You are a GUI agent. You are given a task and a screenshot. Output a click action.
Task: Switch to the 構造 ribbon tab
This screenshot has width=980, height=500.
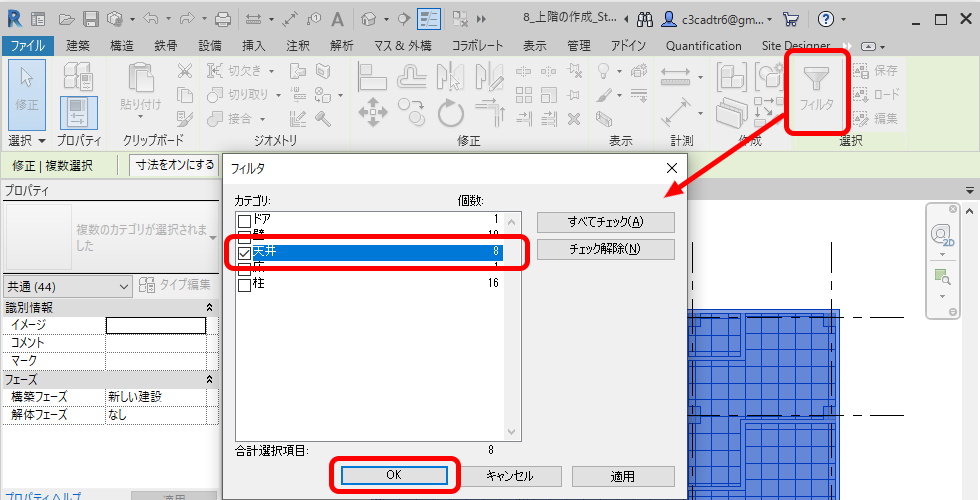point(122,46)
